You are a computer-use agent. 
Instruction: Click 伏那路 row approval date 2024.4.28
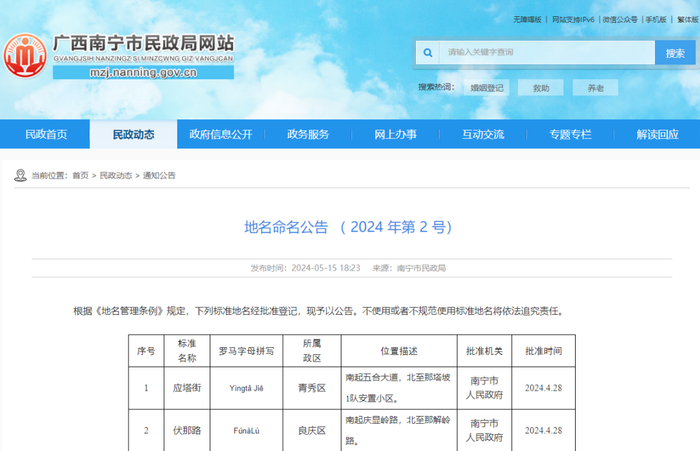(543, 430)
